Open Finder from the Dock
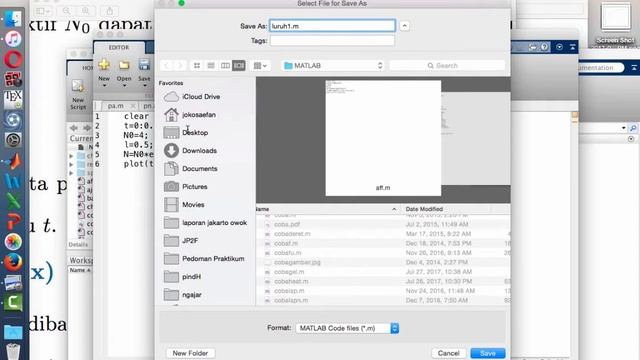Screen dimensions: 640x360 (x=13, y=18)
